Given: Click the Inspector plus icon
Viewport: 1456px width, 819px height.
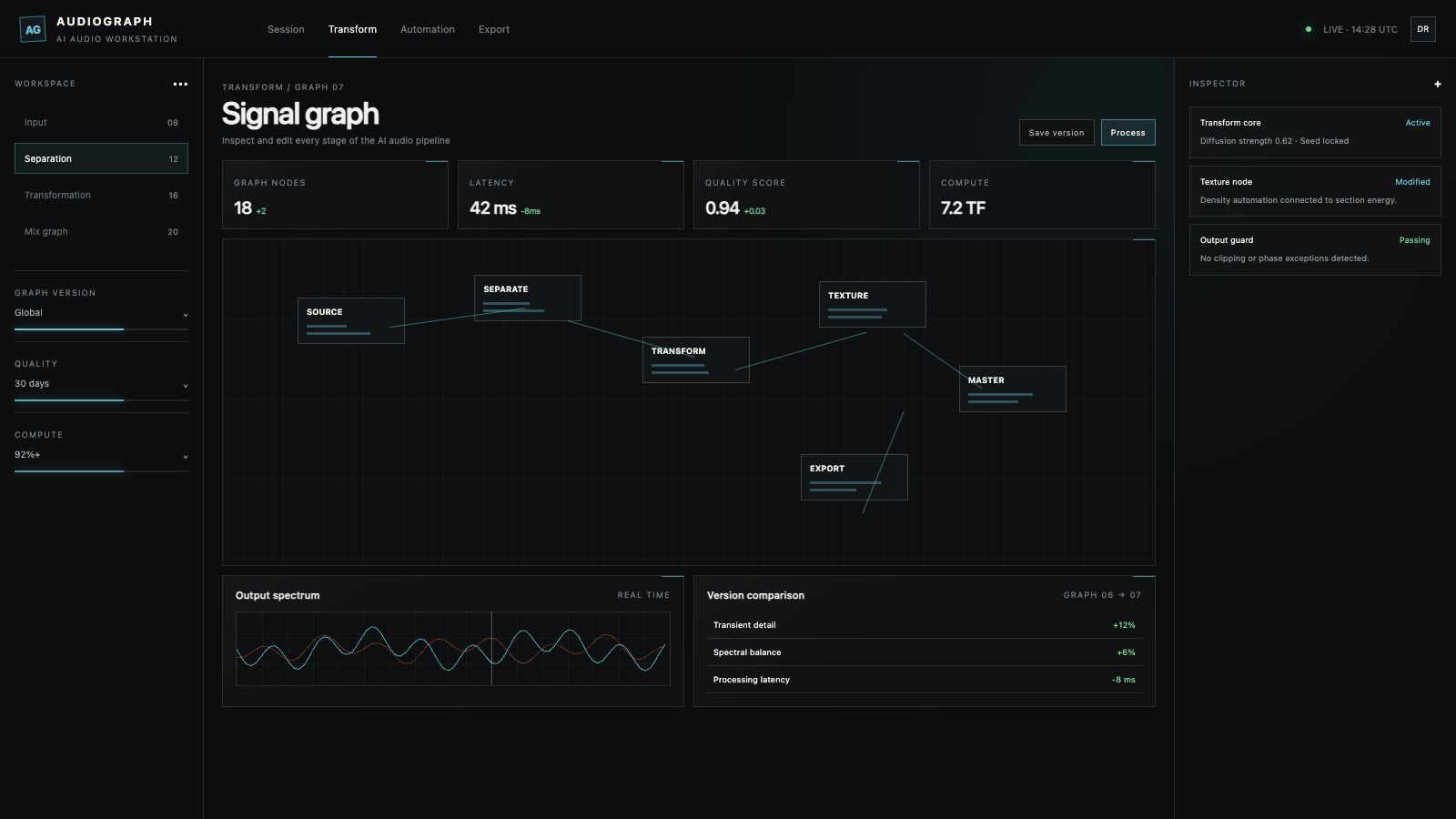Looking at the screenshot, I should [1438, 84].
